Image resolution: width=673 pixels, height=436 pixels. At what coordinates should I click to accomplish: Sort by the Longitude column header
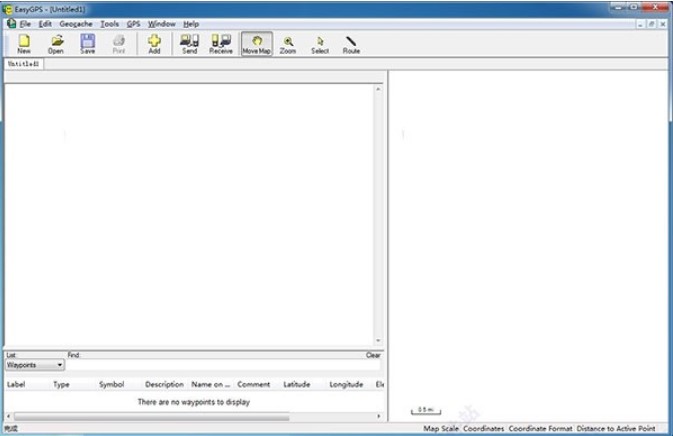[346, 385]
